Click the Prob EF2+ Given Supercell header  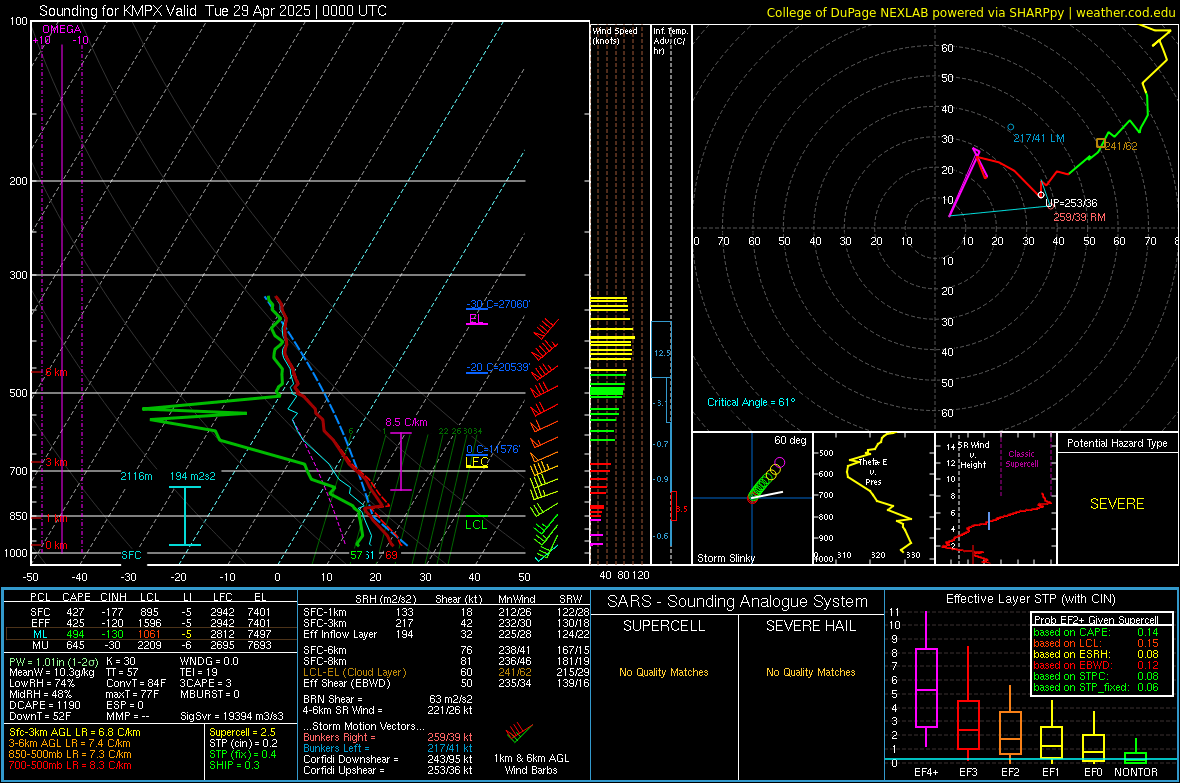point(1096,620)
